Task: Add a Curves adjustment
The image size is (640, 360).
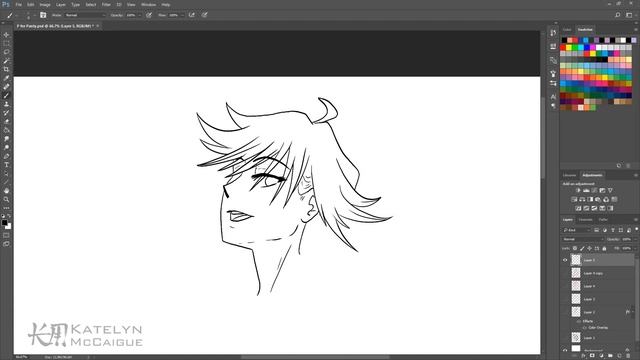Action: 594,191
